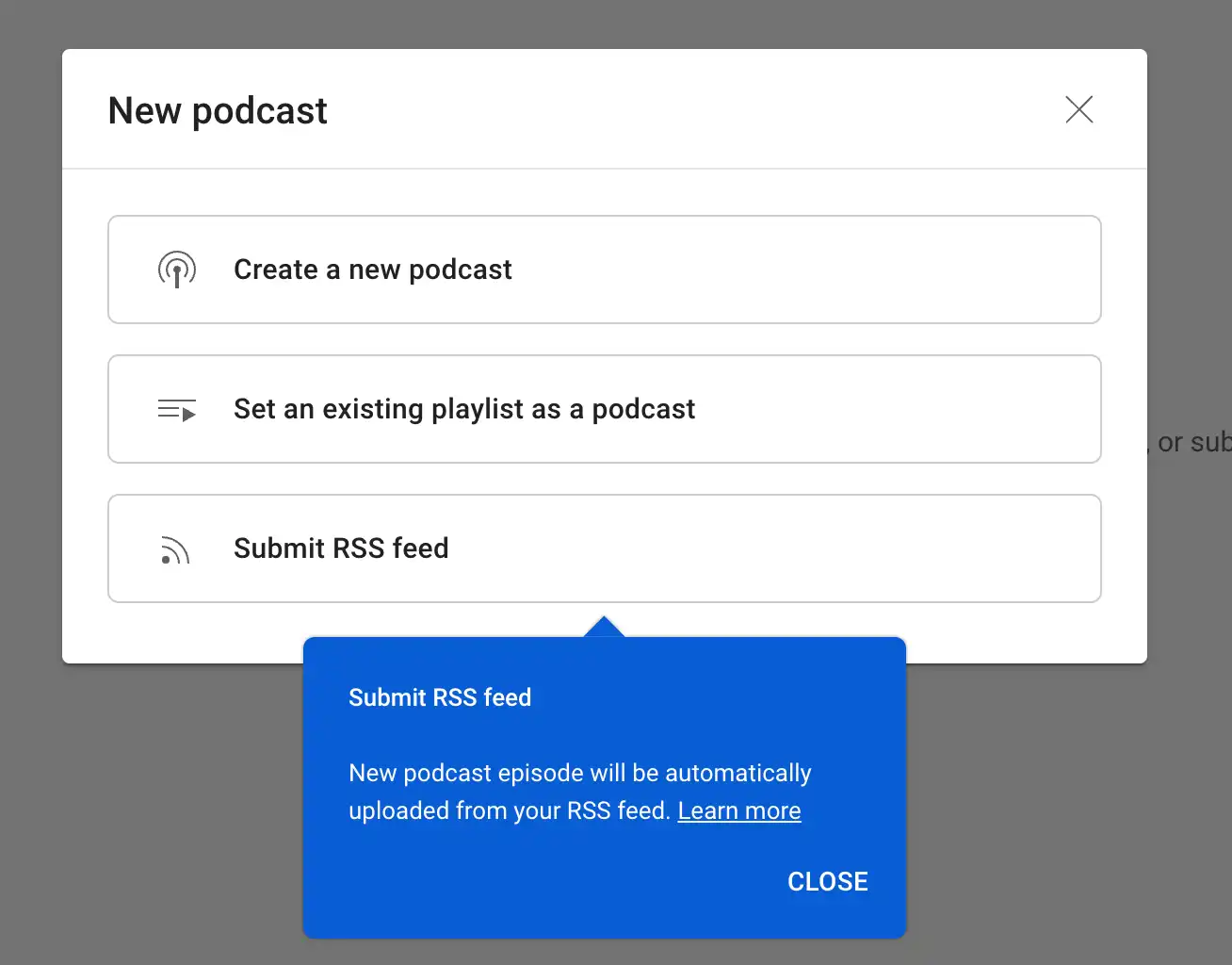The height and width of the screenshot is (965, 1232).
Task: Select the "Submit RSS feed" option label
Action: (x=341, y=548)
